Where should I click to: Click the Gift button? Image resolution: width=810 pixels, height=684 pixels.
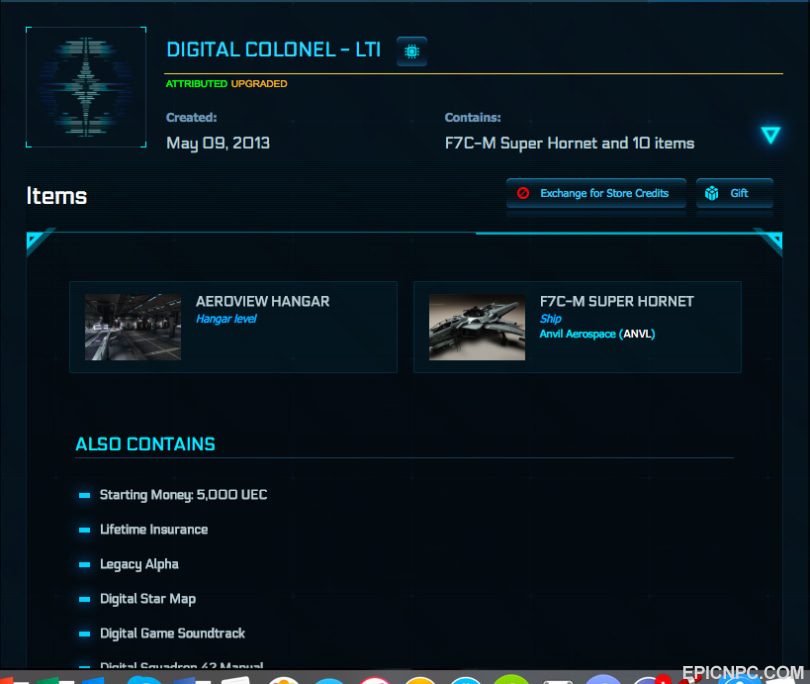(734, 193)
